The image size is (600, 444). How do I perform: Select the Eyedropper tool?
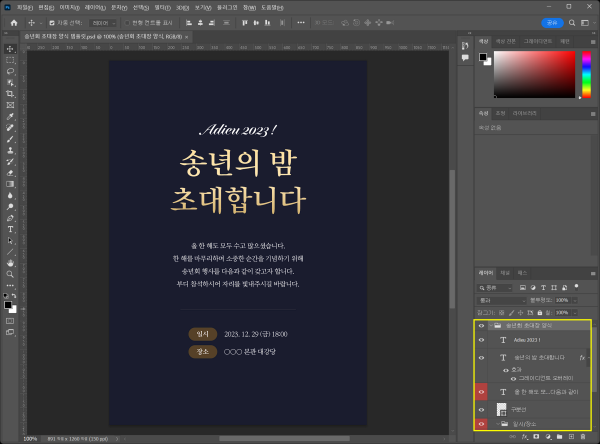(10, 117)
